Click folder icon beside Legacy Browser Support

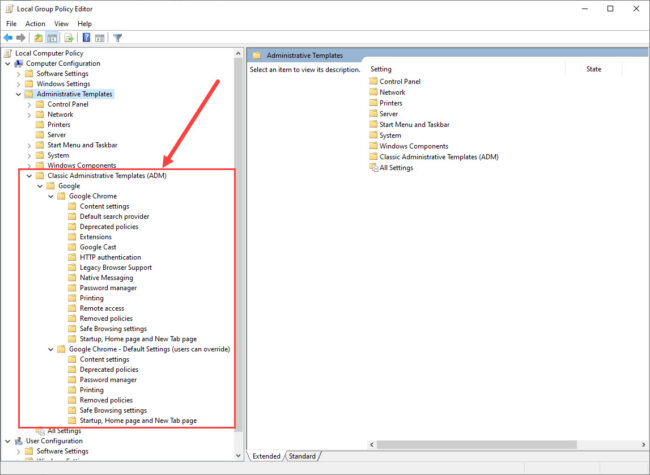[x=72, y=267]
